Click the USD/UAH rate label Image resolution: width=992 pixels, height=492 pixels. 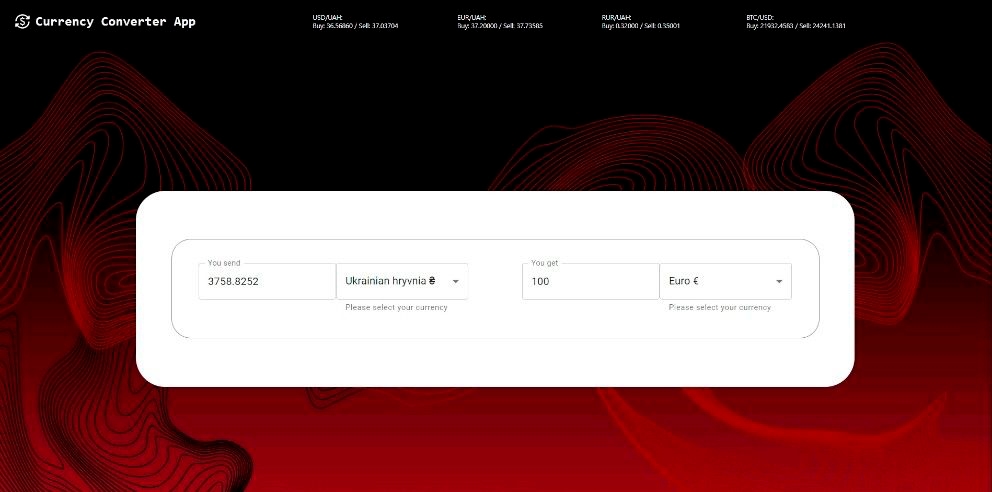(x=327, y=18)
